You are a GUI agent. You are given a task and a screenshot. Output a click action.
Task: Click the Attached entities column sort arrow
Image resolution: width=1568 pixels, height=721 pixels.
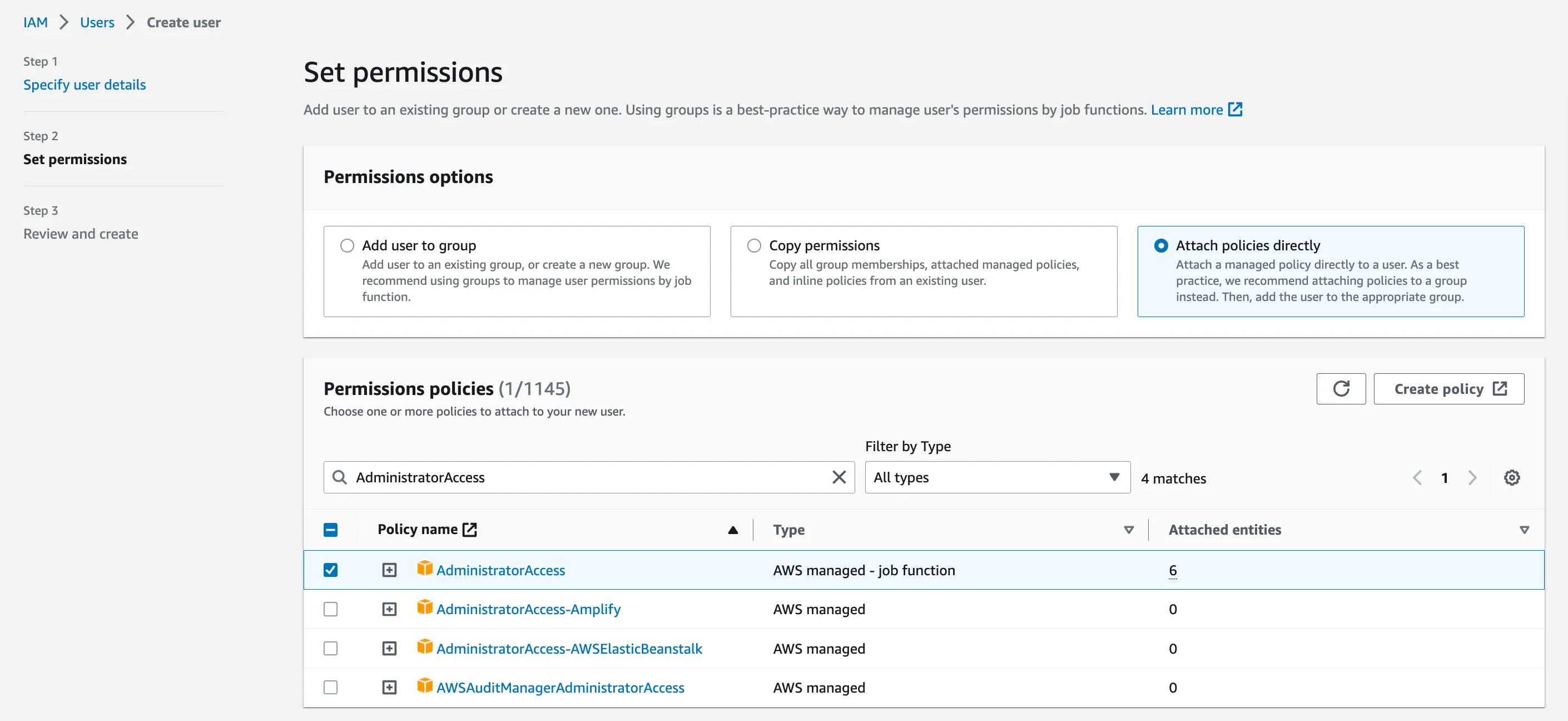[x=1524, y=530]
